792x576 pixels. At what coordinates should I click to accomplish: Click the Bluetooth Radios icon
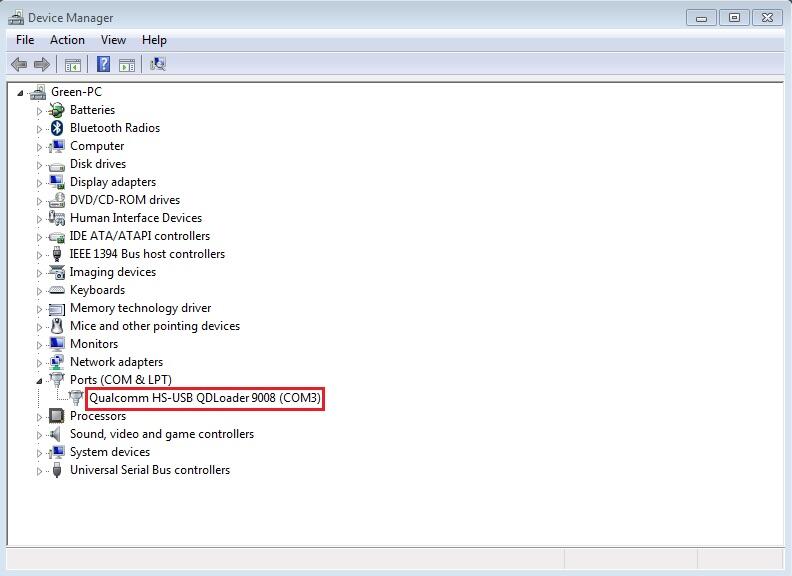pyautogui.click(x=57, y=128)
